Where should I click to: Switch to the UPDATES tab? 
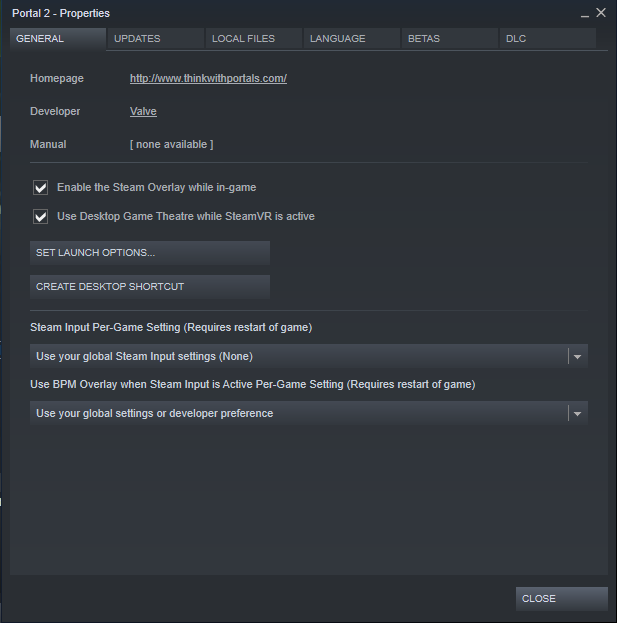point(156,39)
